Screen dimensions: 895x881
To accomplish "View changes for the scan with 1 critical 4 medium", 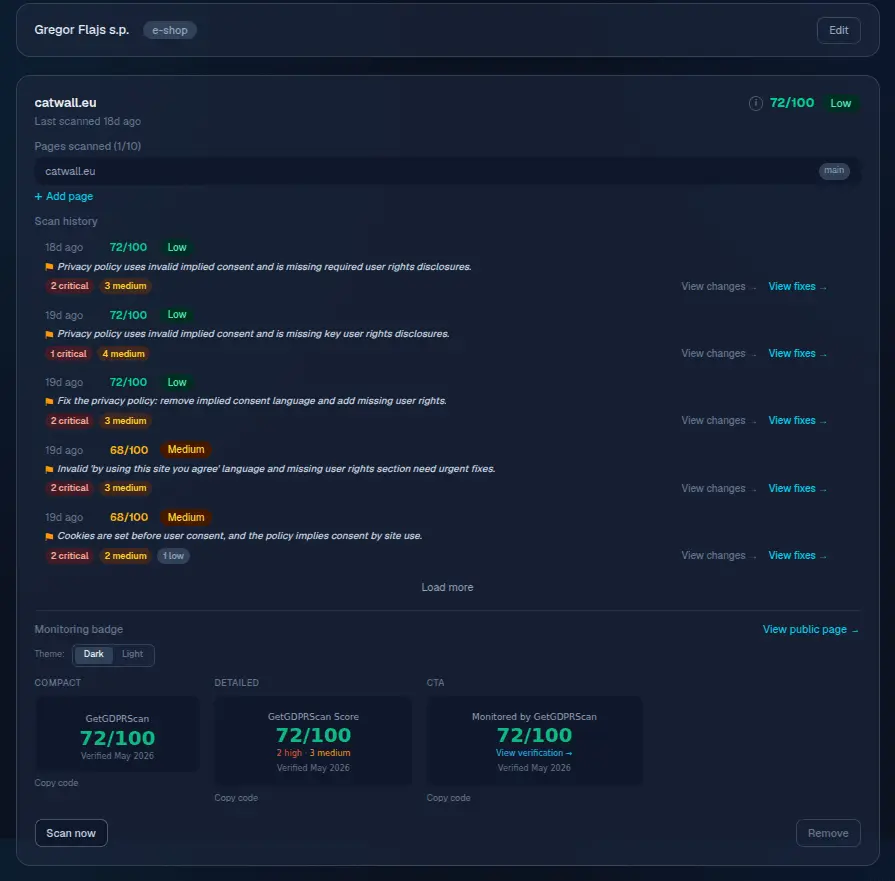I will 719,353.
